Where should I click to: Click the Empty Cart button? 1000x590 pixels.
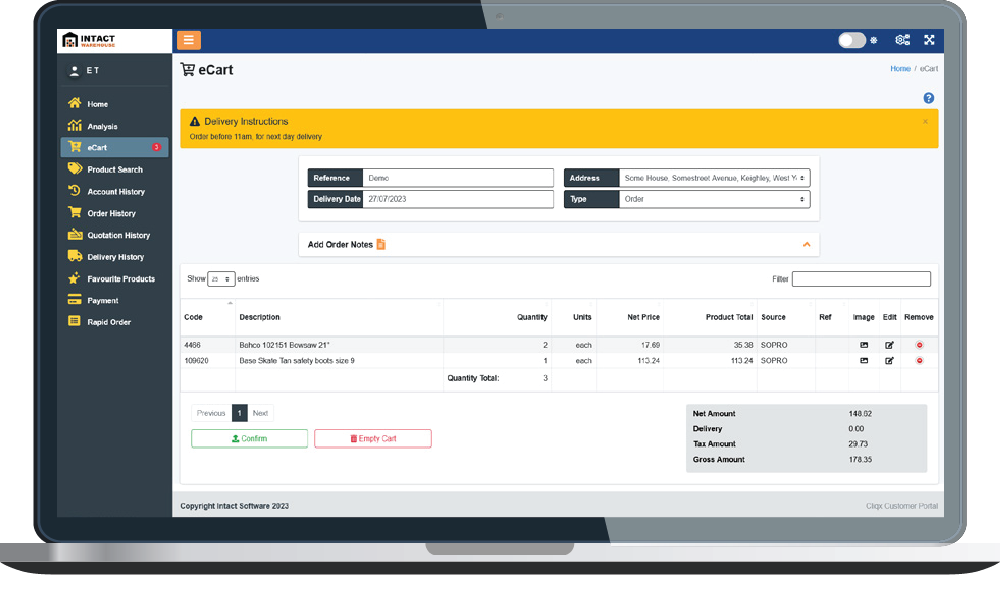(x=372, y=438)
